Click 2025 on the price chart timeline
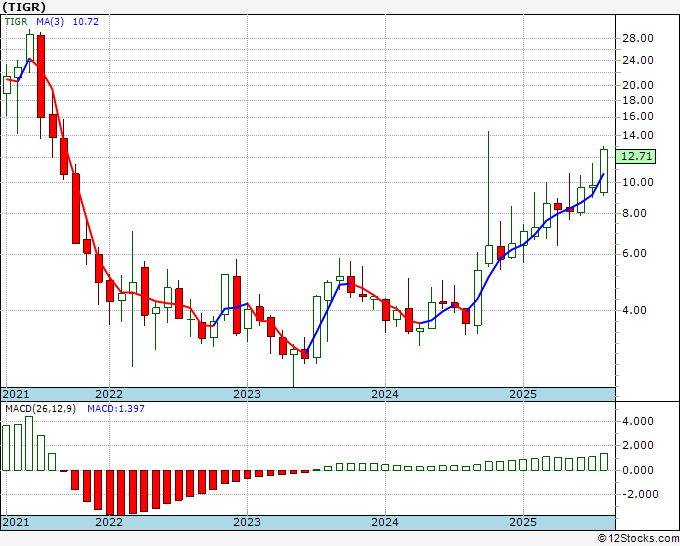 523,394
